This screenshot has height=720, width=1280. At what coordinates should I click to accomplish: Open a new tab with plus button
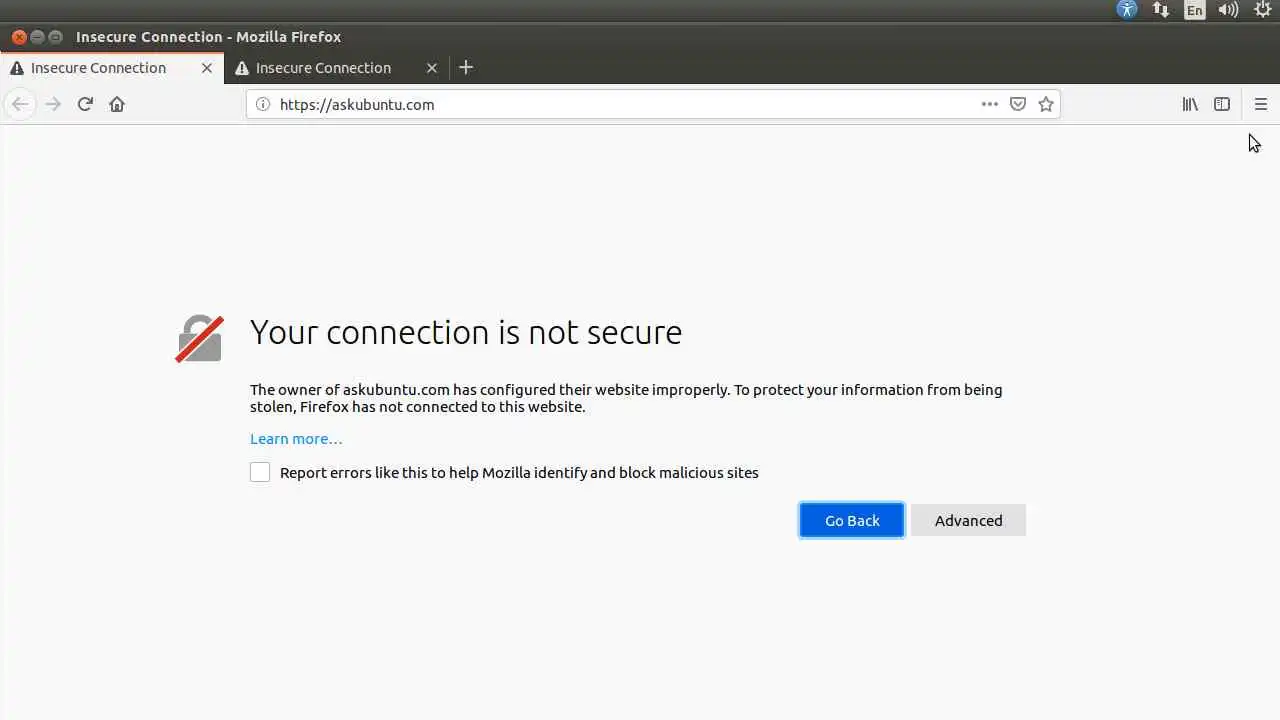click(466, 68)
